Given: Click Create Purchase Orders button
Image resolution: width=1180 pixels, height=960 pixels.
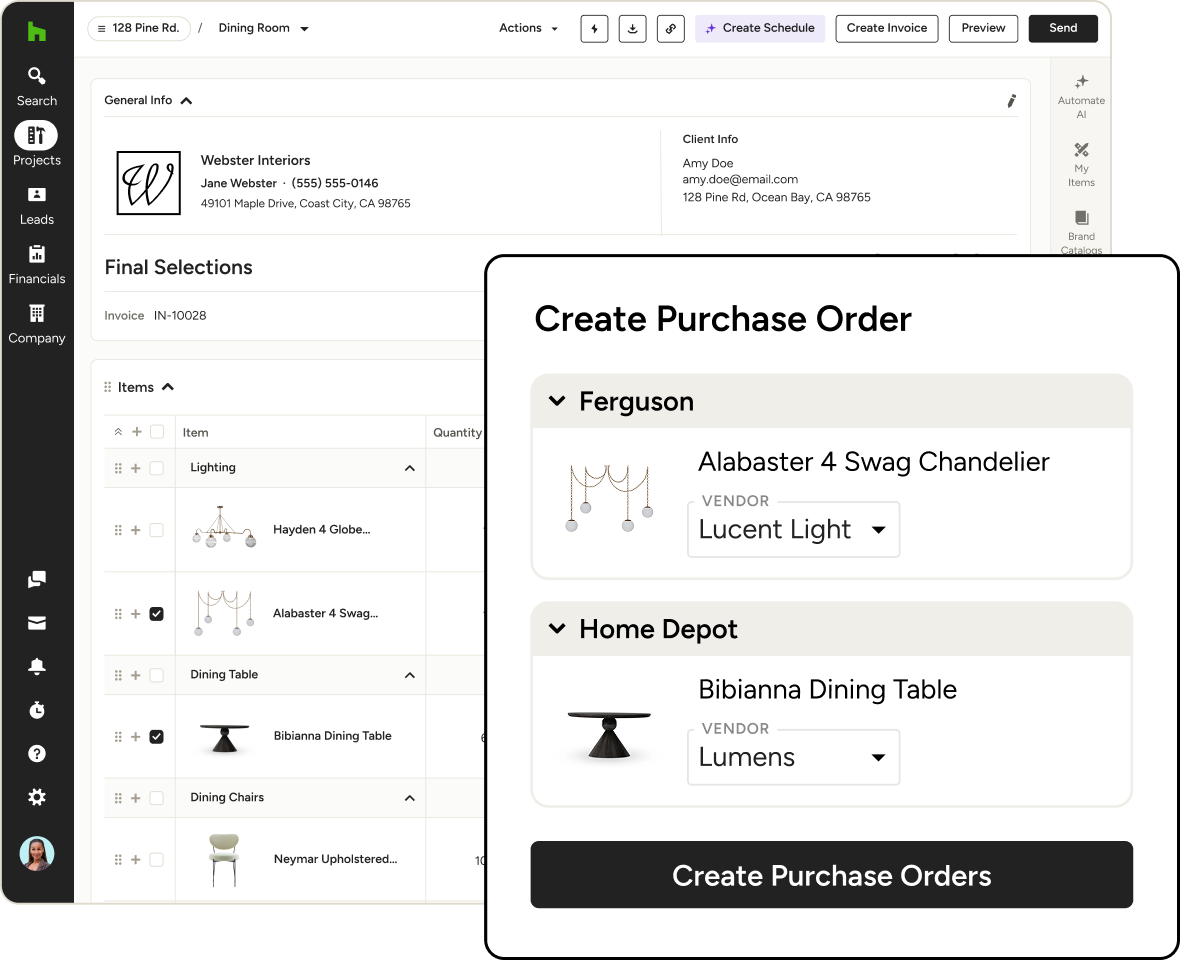Looking at the screenshot, I should pos(832,875).
